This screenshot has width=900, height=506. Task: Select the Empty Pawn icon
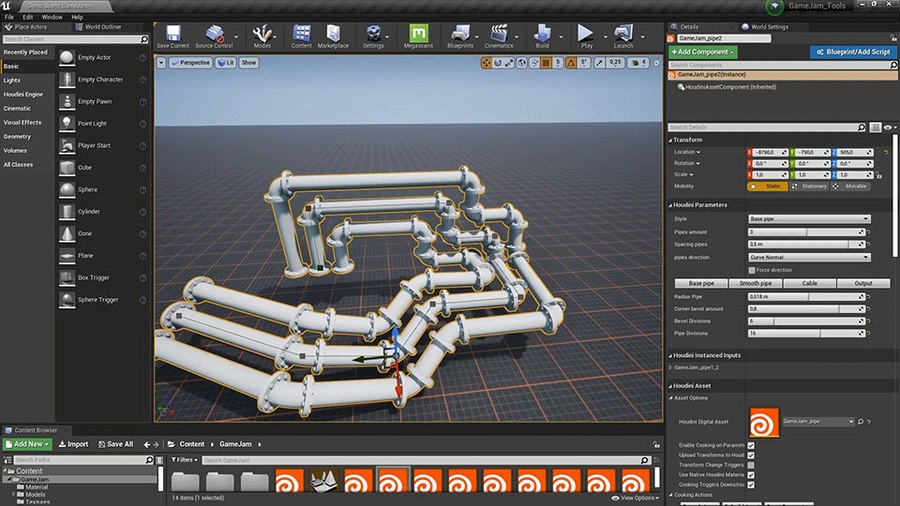(67, 102)
